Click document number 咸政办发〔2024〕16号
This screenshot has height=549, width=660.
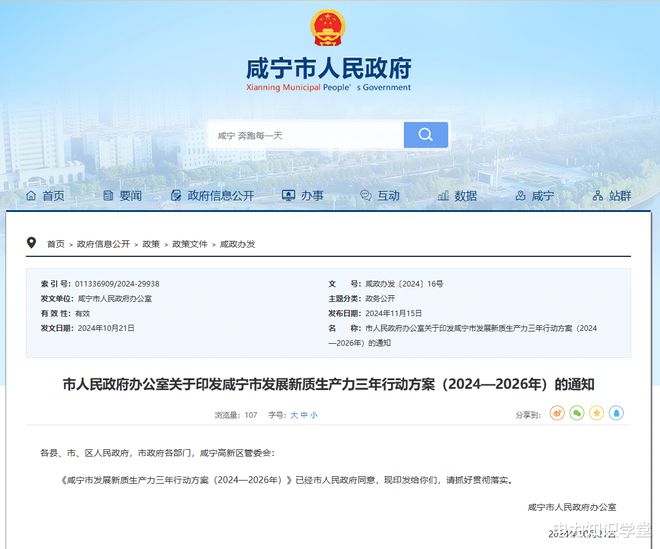click(404, 284)
